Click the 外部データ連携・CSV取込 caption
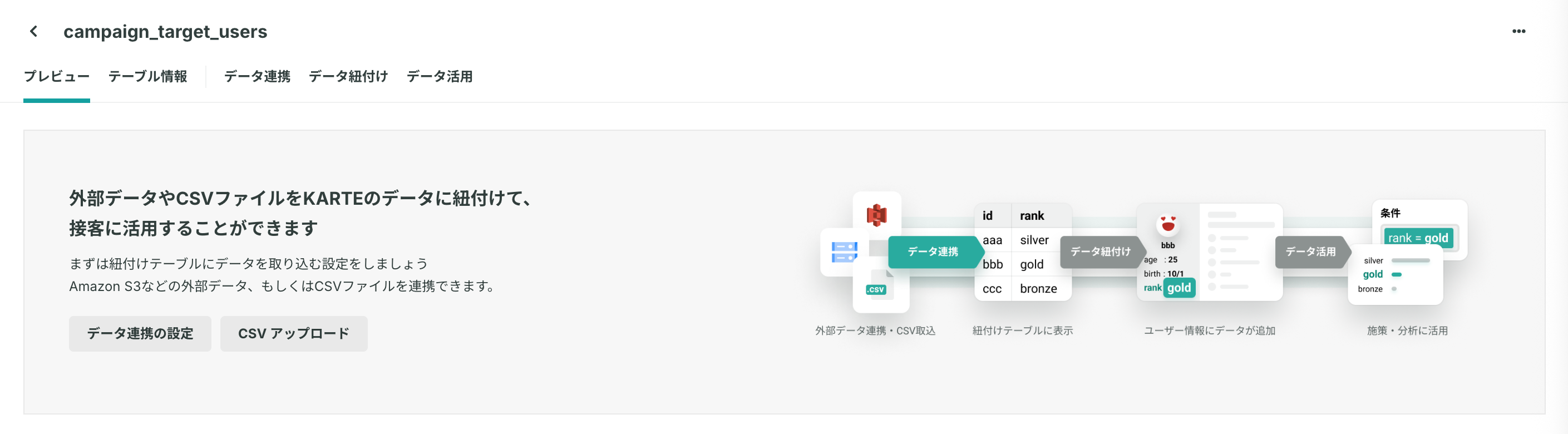 pyautogui.click(x=875, y=331)
